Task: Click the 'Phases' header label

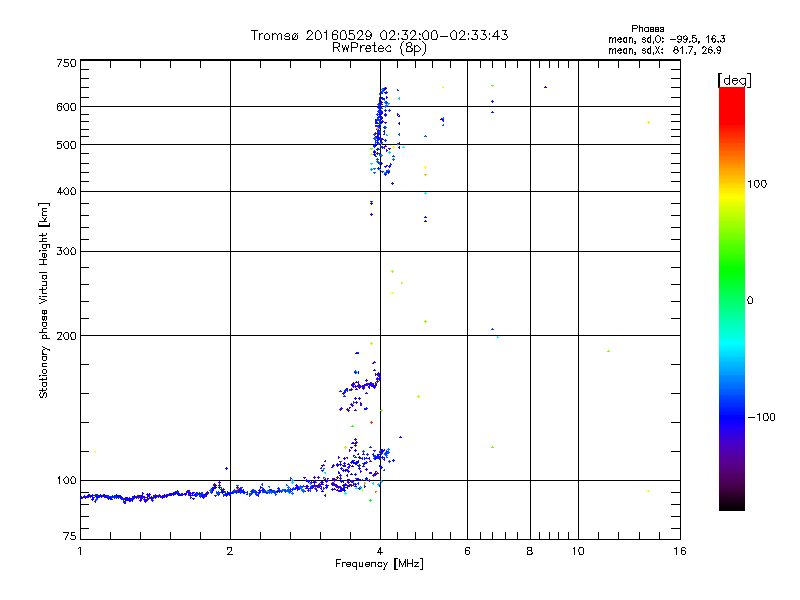Action: 647,29
